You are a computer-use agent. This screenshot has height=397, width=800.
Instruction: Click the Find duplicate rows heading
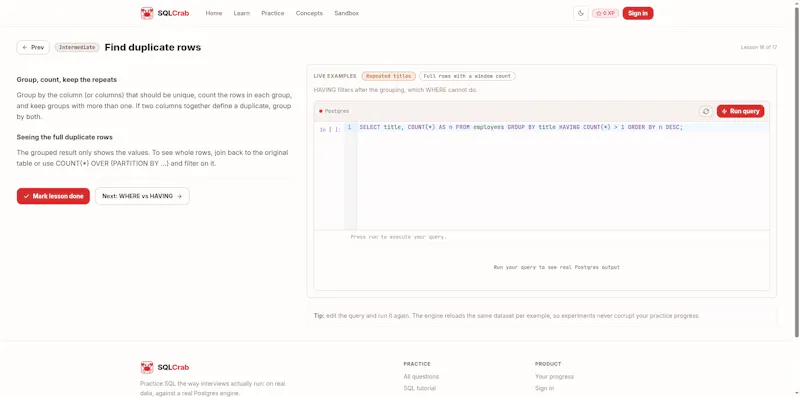tap(153, 47)
